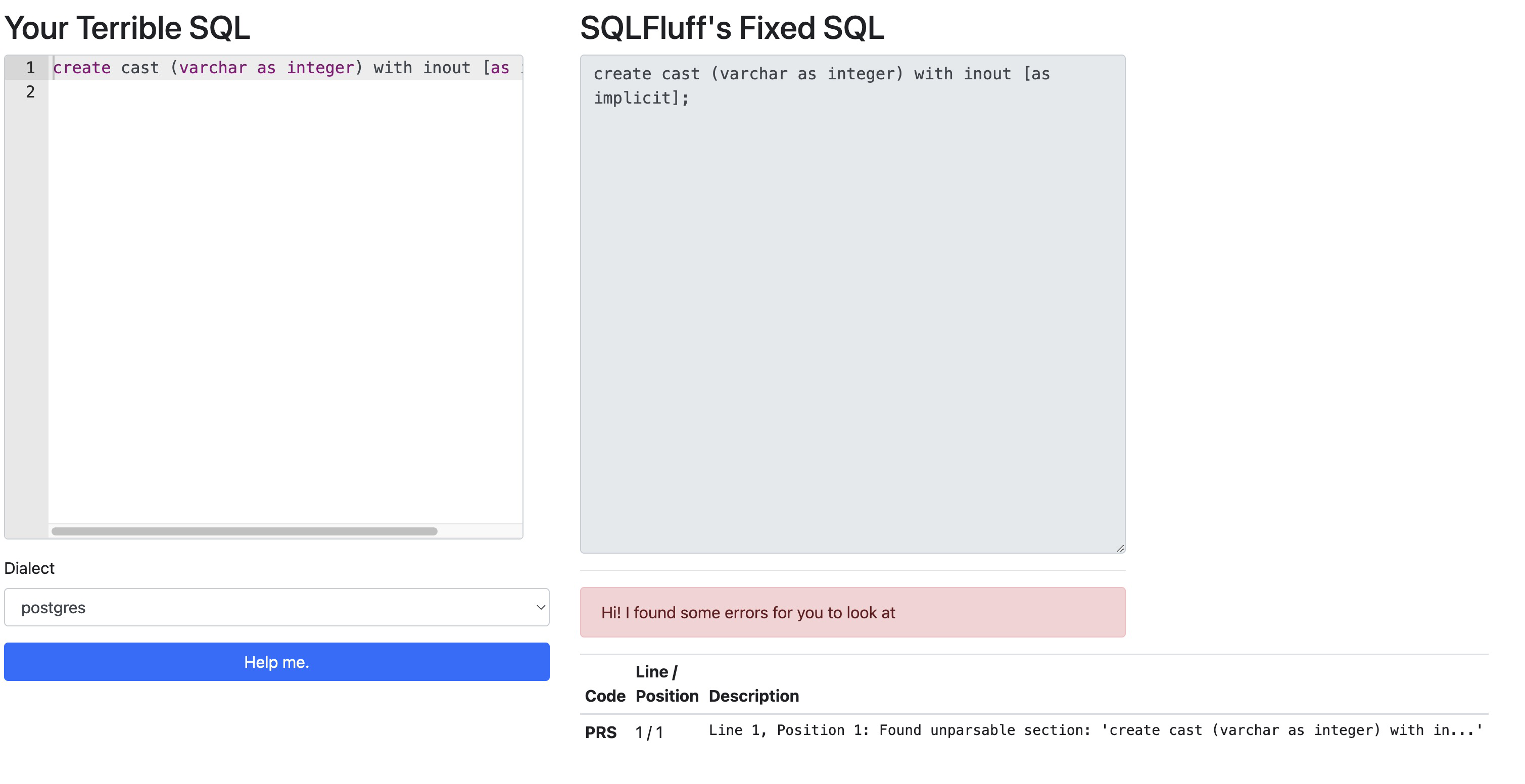
Task: Click the dropdown chevron next to postgres
Action: click(x=539, y=607)
